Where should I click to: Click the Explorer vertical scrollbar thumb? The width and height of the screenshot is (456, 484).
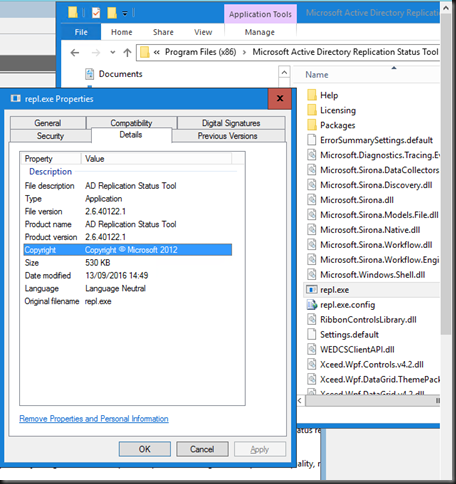point(446,173)
